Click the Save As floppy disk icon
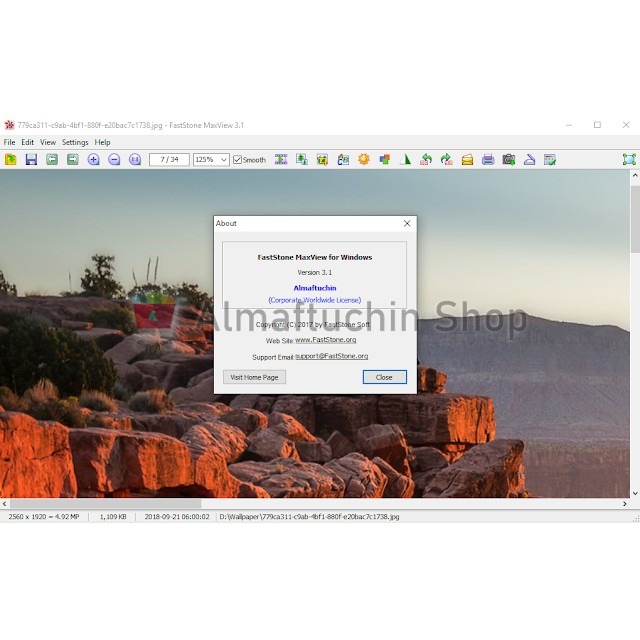The width and height of the screenshot is (640, 640). click(x=31, y=159)
